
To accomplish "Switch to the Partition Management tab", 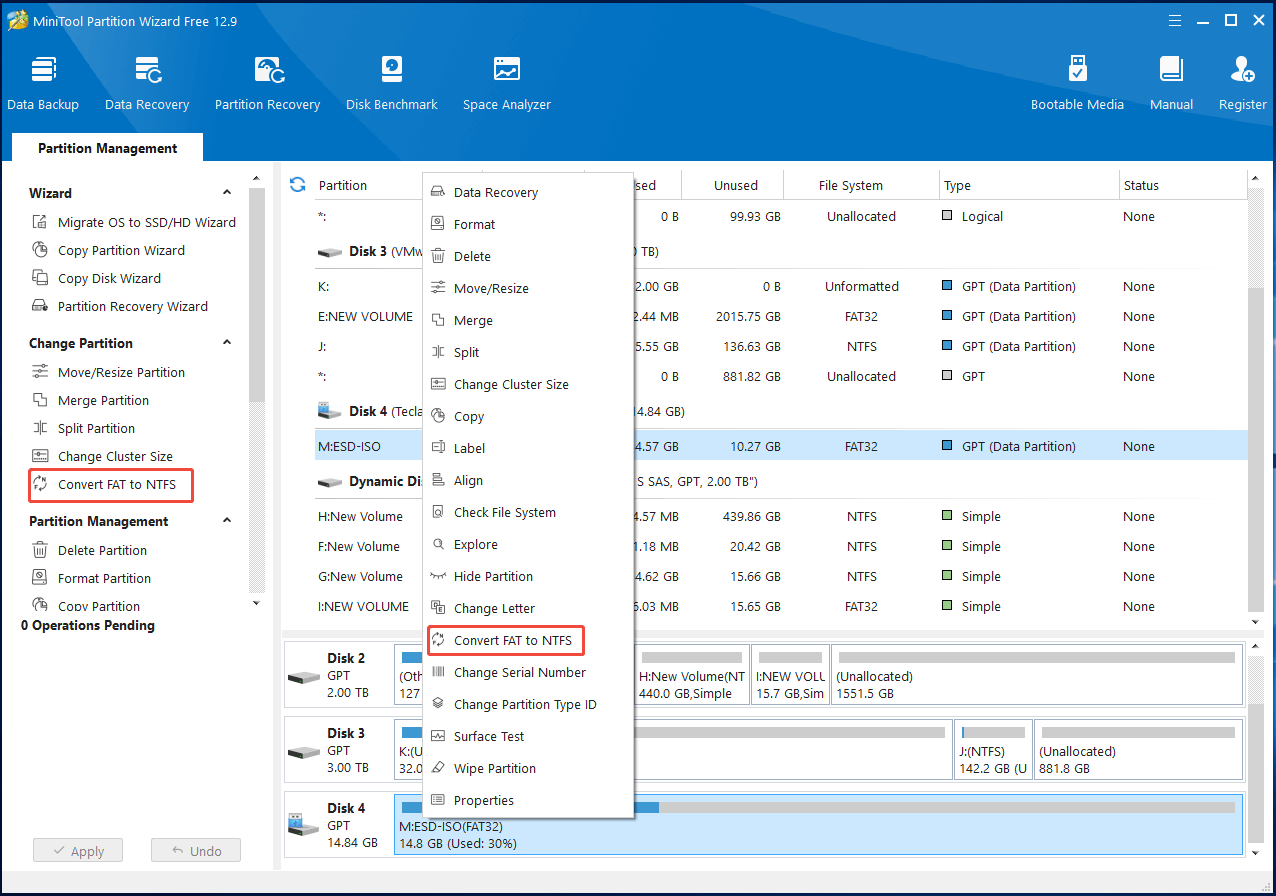I will tap(108, 148).
